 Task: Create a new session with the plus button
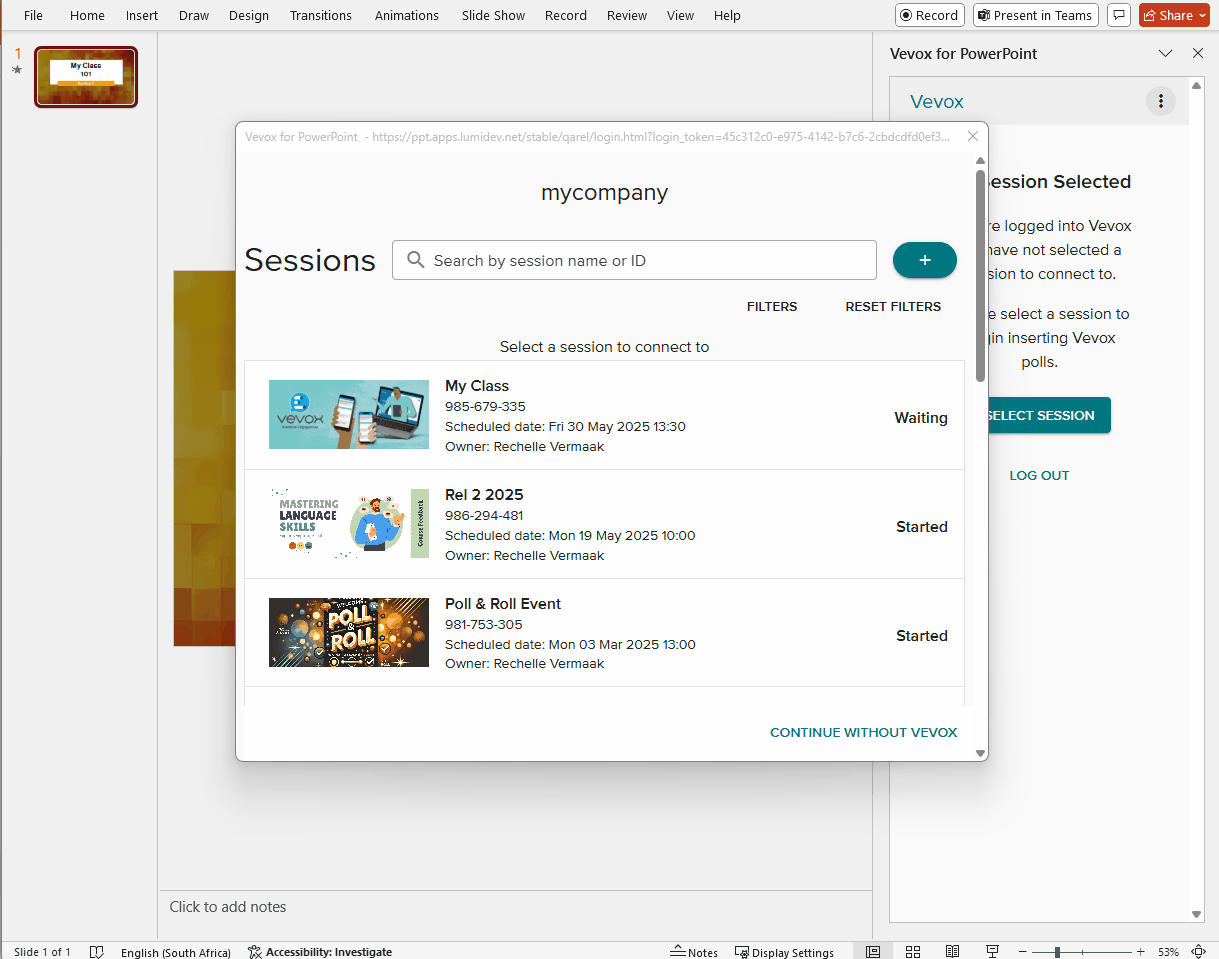925,260
